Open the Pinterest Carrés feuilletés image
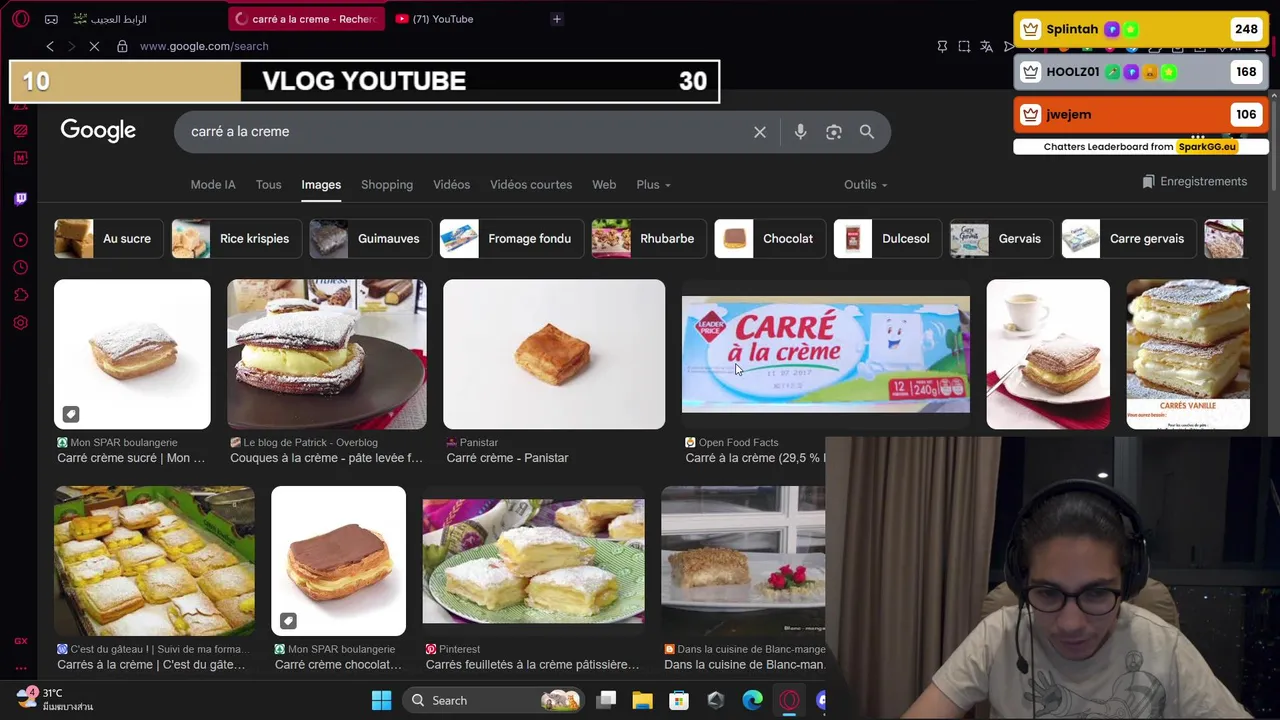The image size is (1280, 720). 533,561
